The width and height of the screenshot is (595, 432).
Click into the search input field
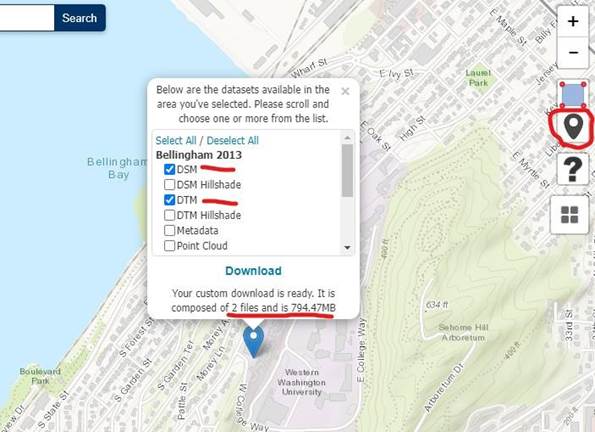pyautogui.click(x=27, y=18)
